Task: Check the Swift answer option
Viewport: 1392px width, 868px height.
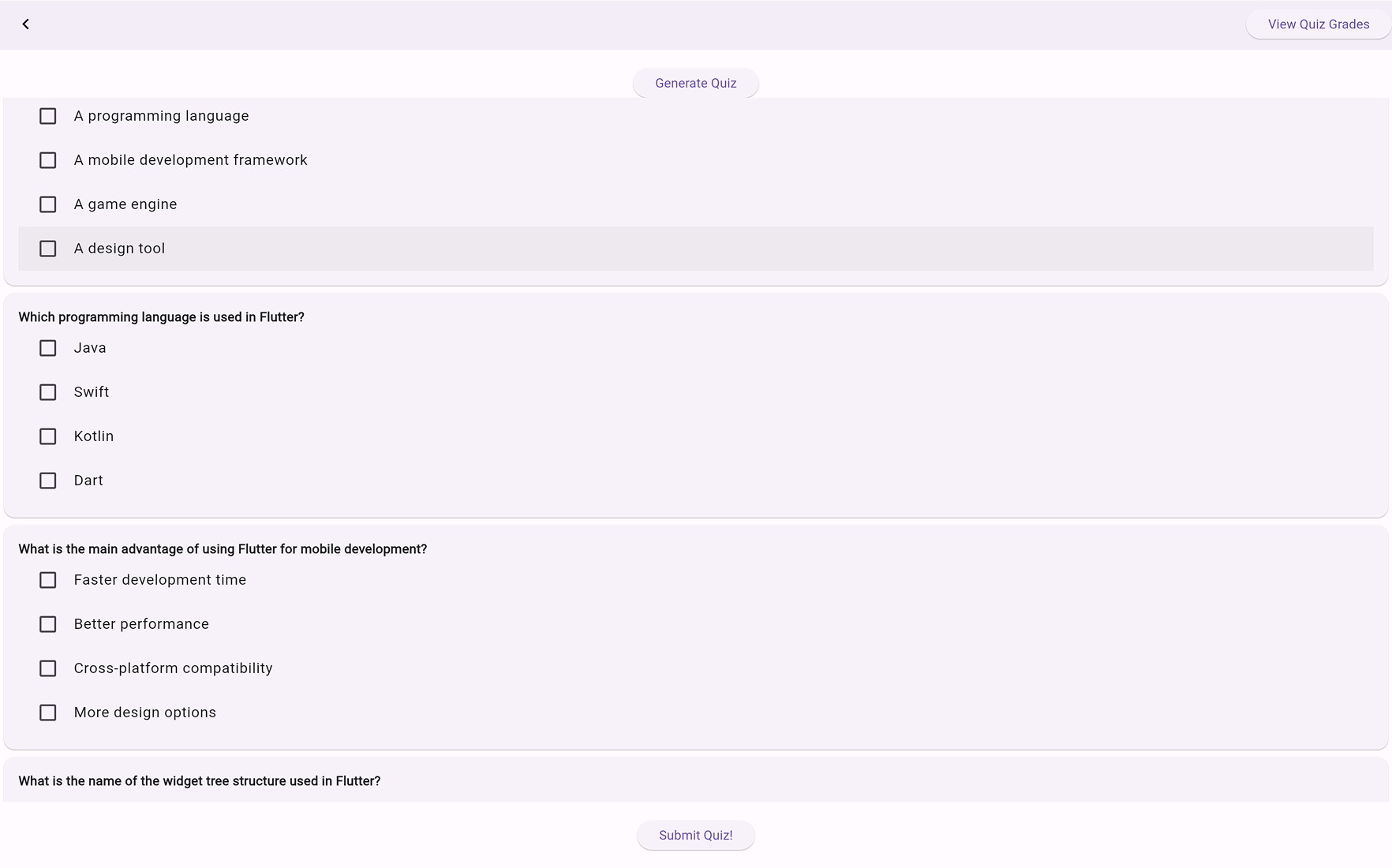Action: pos(48,391)
